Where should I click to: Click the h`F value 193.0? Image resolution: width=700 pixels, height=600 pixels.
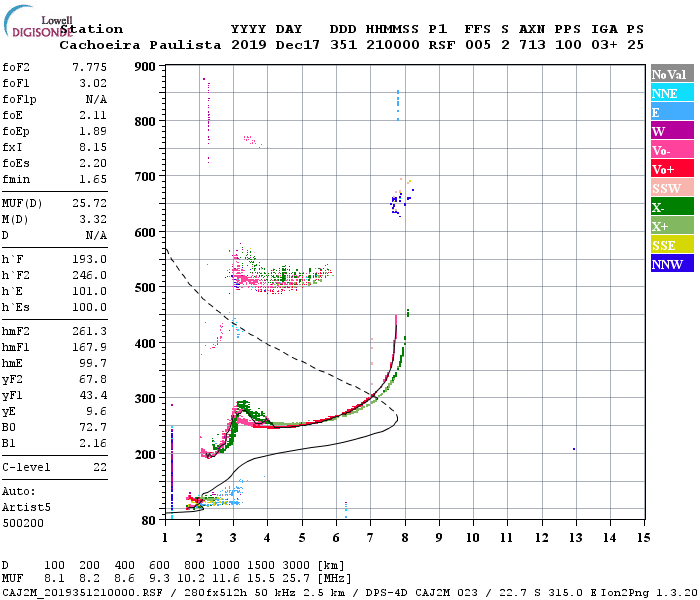tap(89, 259)
